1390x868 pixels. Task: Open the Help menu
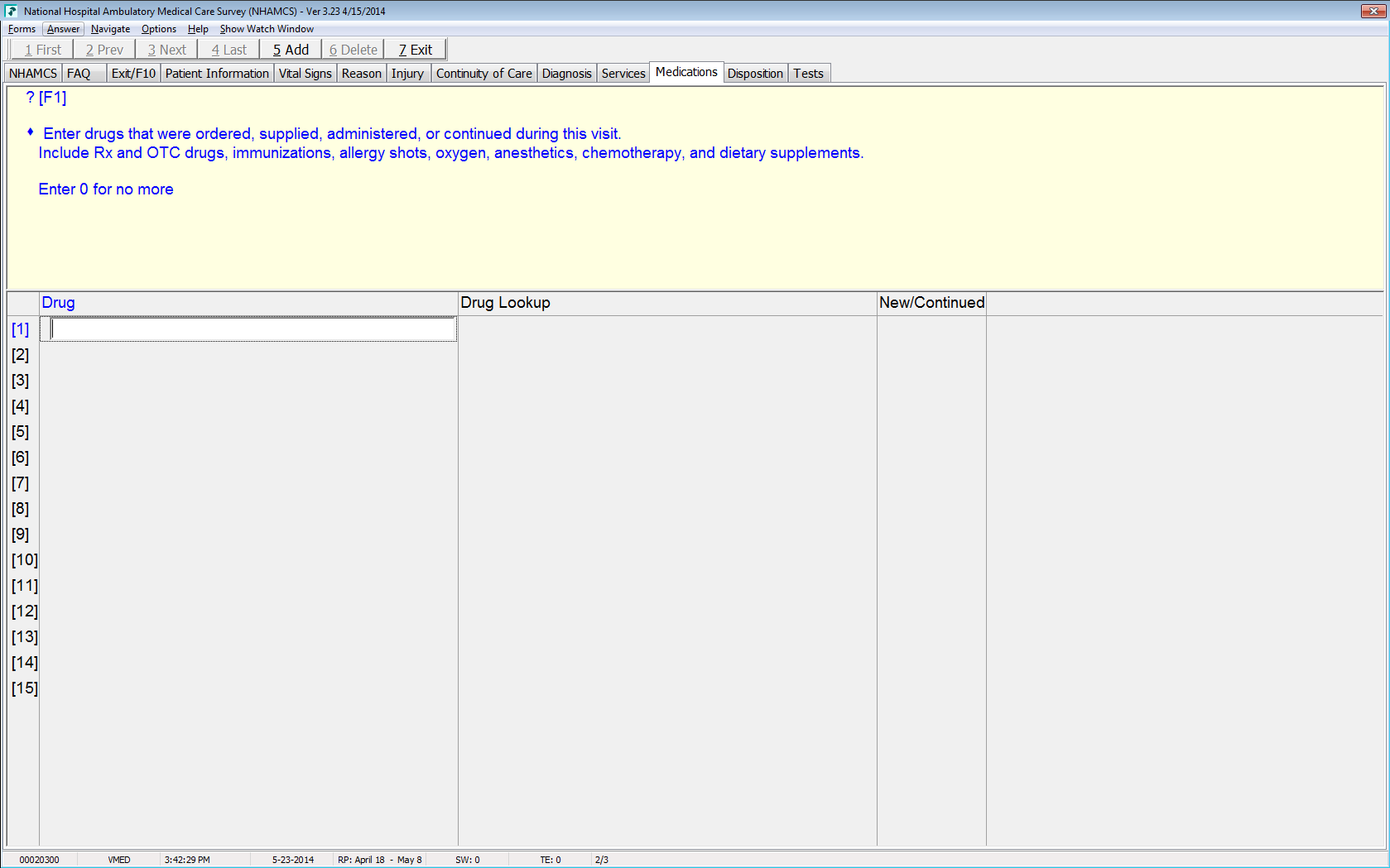198,29
